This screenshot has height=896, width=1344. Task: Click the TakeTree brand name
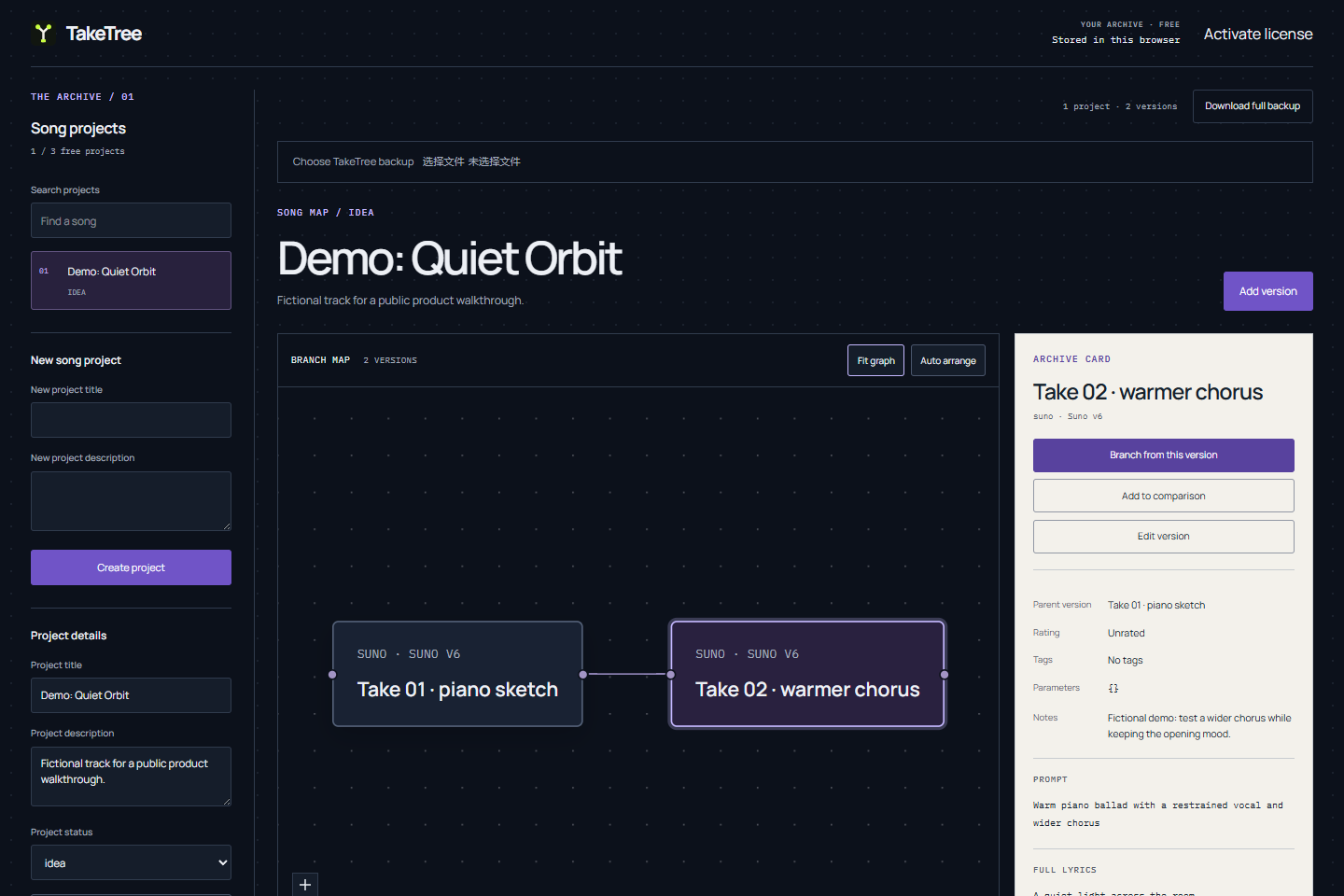pos(104,34)
